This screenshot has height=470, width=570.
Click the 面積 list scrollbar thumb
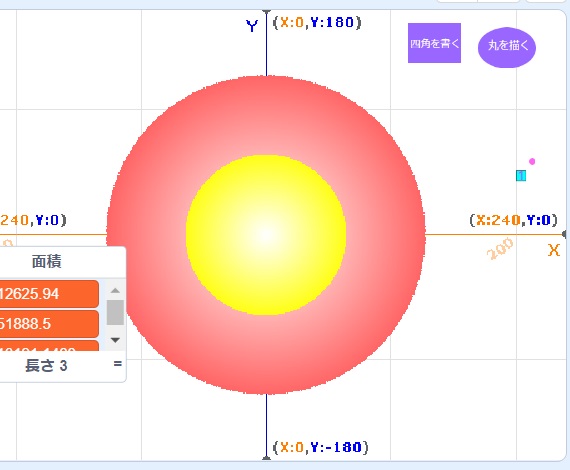(x=115, y=313)
